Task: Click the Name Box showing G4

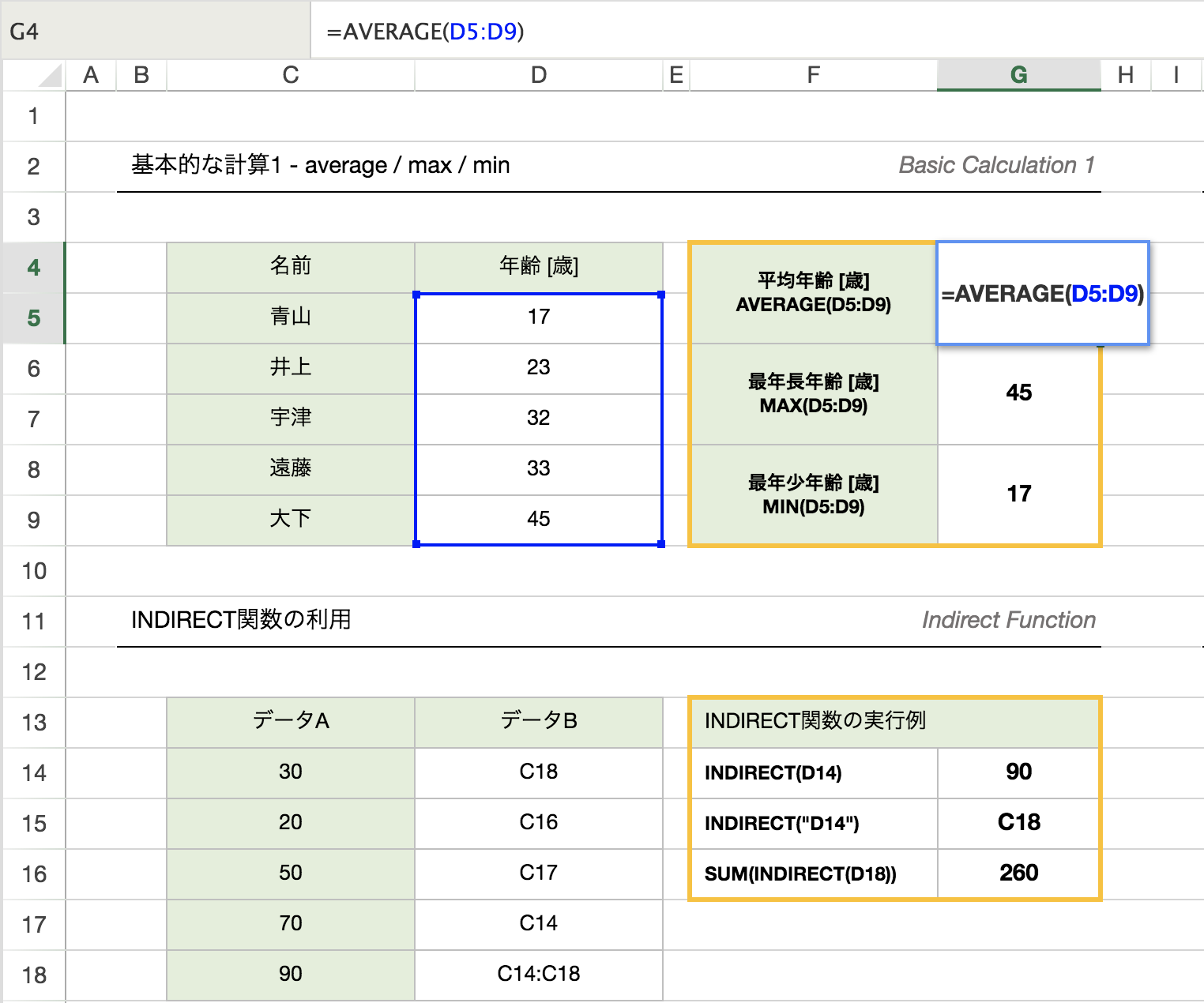Action: 156,31
